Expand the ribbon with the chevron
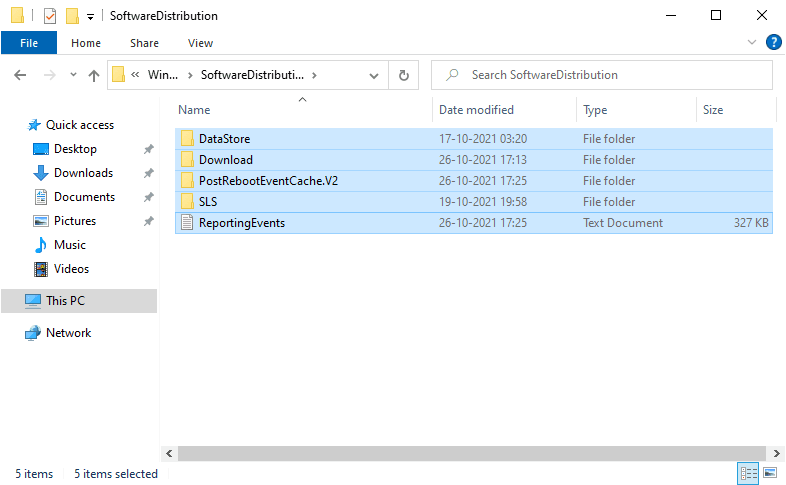The width and height of the screenshot is (786, 485). (752, 43)
